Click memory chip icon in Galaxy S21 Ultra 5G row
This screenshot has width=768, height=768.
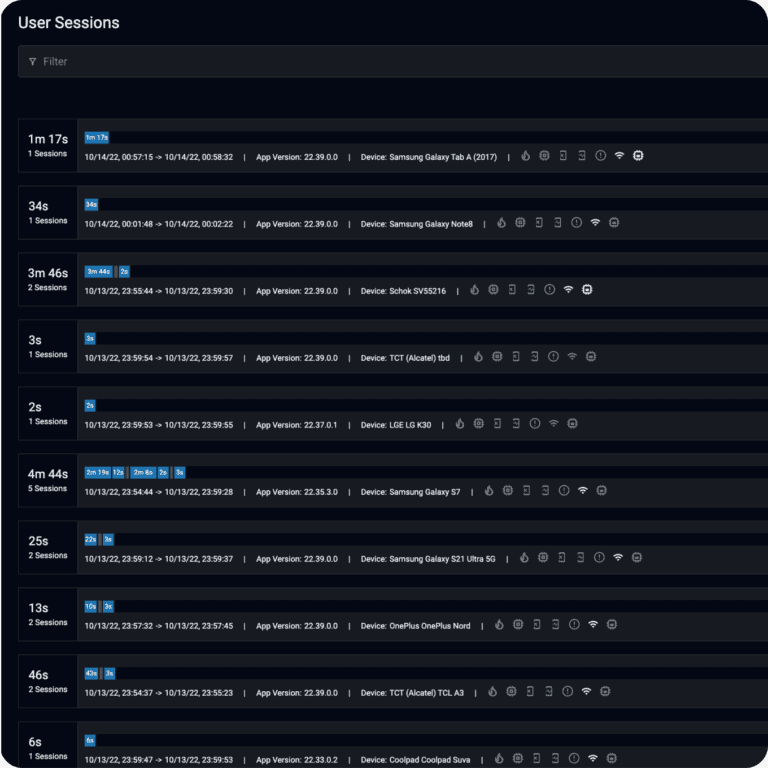pyautogui.click(x=636, y=557)
